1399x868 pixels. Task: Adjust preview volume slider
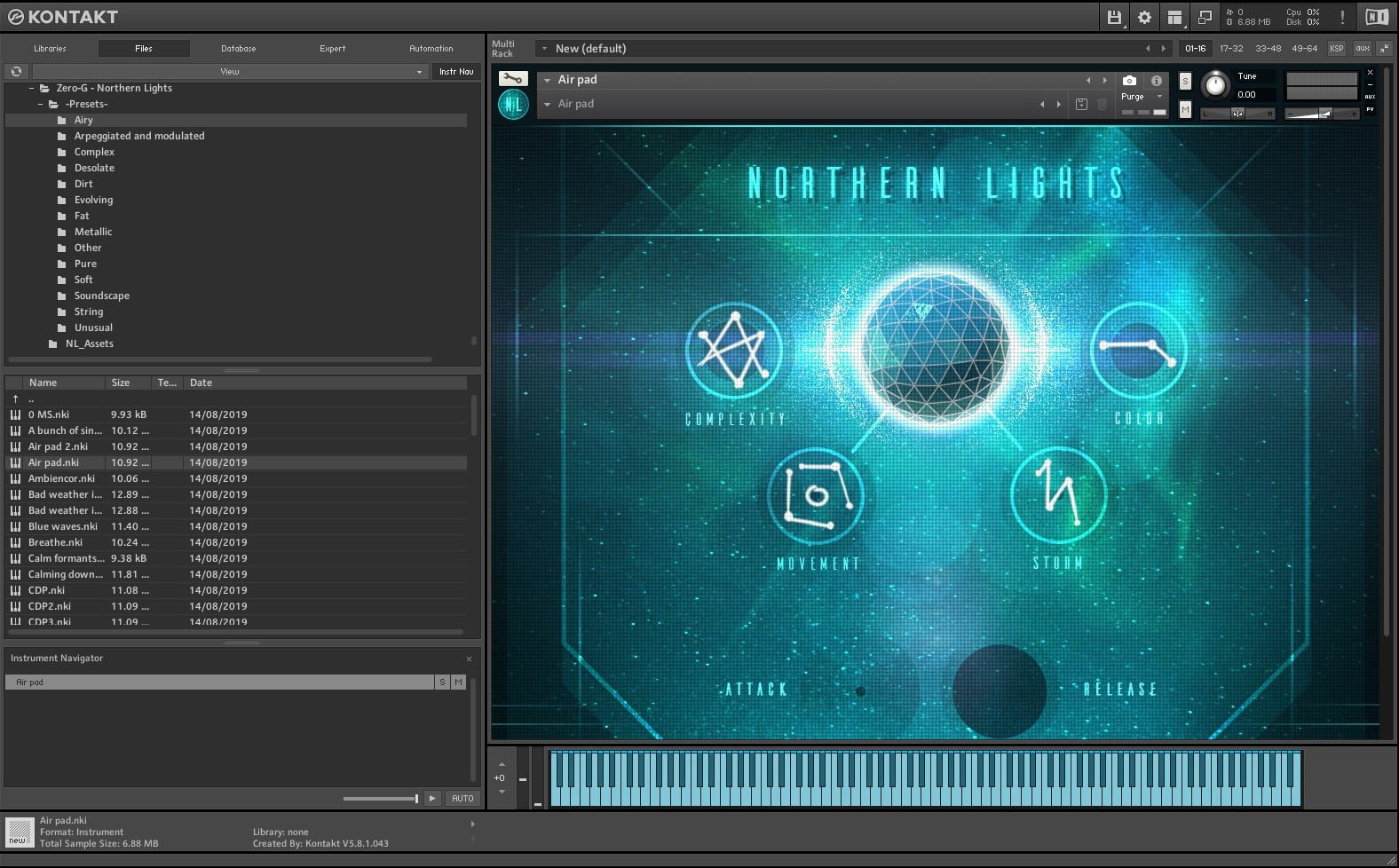tap(381, 798)
